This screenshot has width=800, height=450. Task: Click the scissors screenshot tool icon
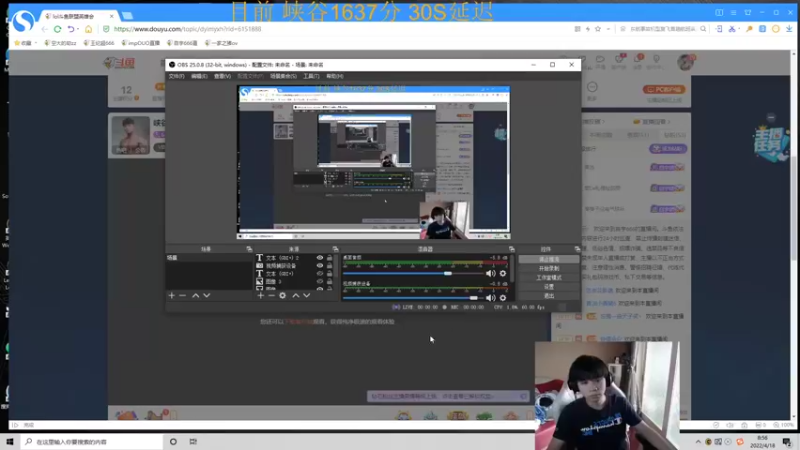732,29
